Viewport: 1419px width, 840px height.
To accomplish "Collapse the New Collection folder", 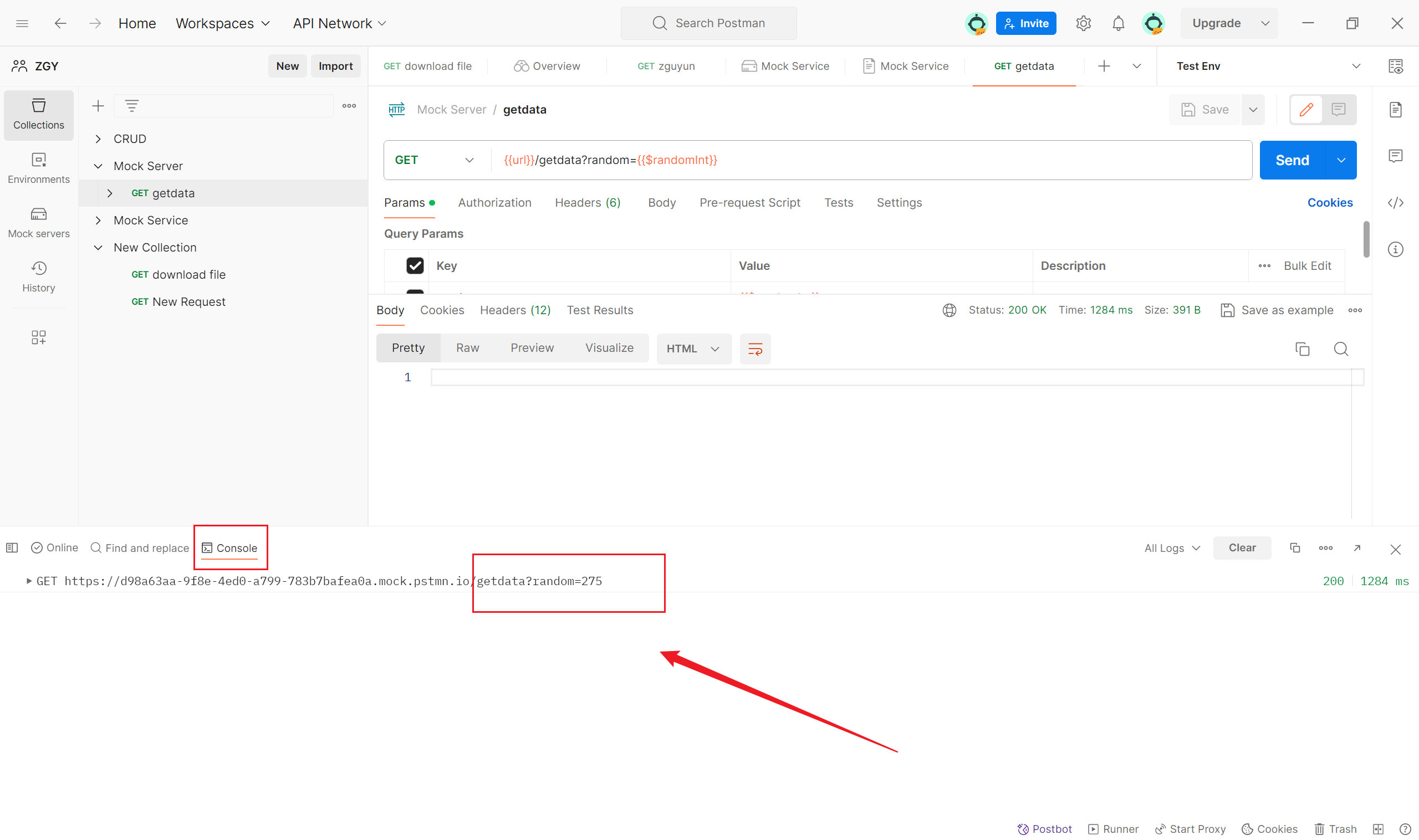I will click(x=98, y=248).
